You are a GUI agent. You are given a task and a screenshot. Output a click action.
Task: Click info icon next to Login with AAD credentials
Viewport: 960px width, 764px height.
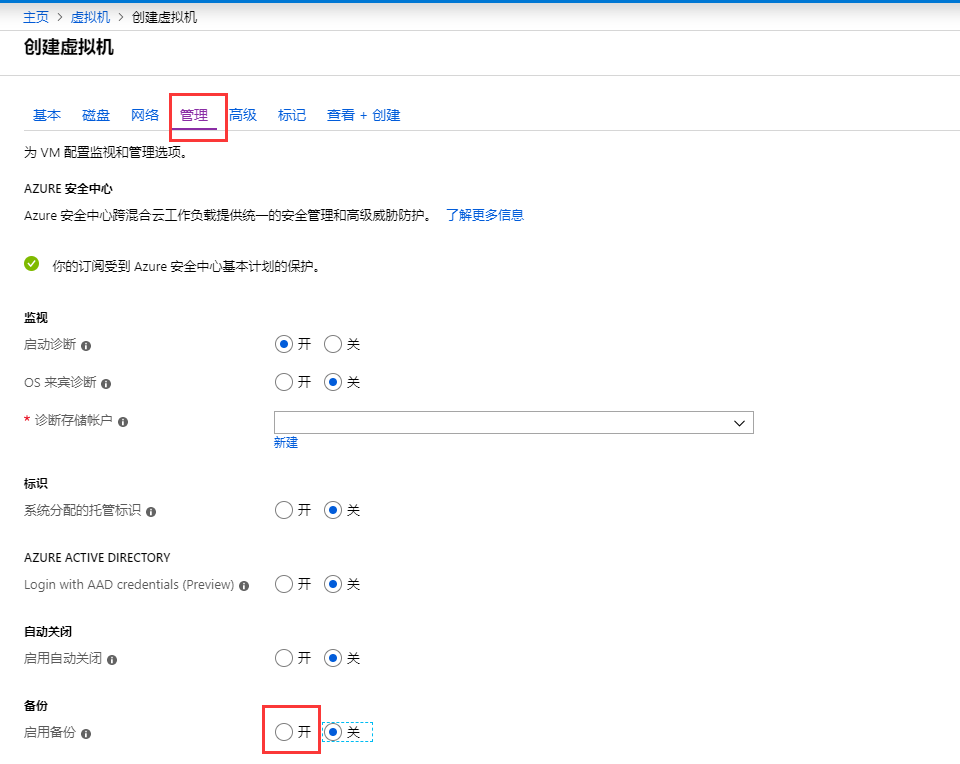coord(244,585)
